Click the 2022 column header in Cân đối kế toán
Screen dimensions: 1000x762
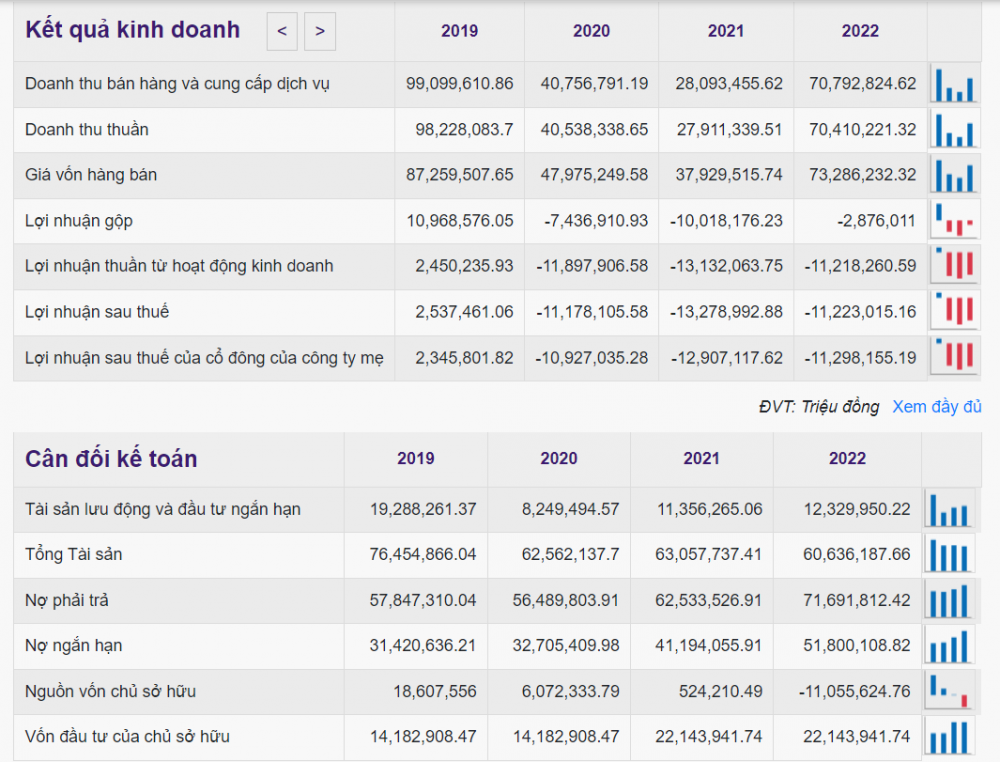click(847, 459)
